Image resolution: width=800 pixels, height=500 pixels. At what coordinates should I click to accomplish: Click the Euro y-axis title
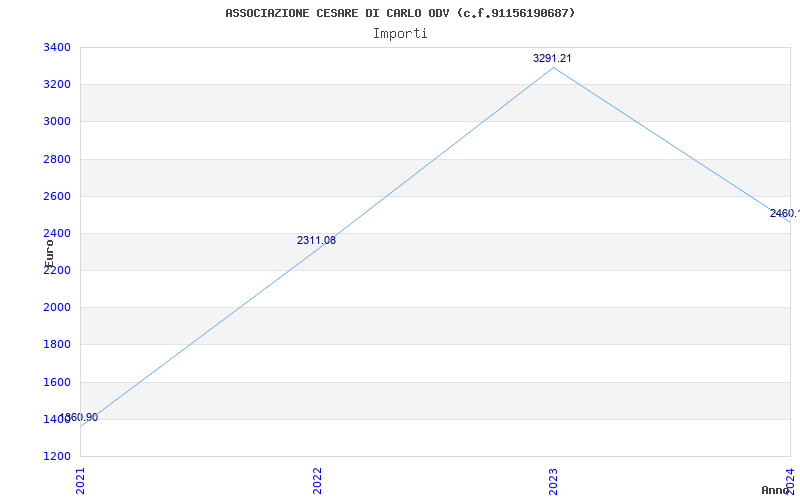coord(49,254)
